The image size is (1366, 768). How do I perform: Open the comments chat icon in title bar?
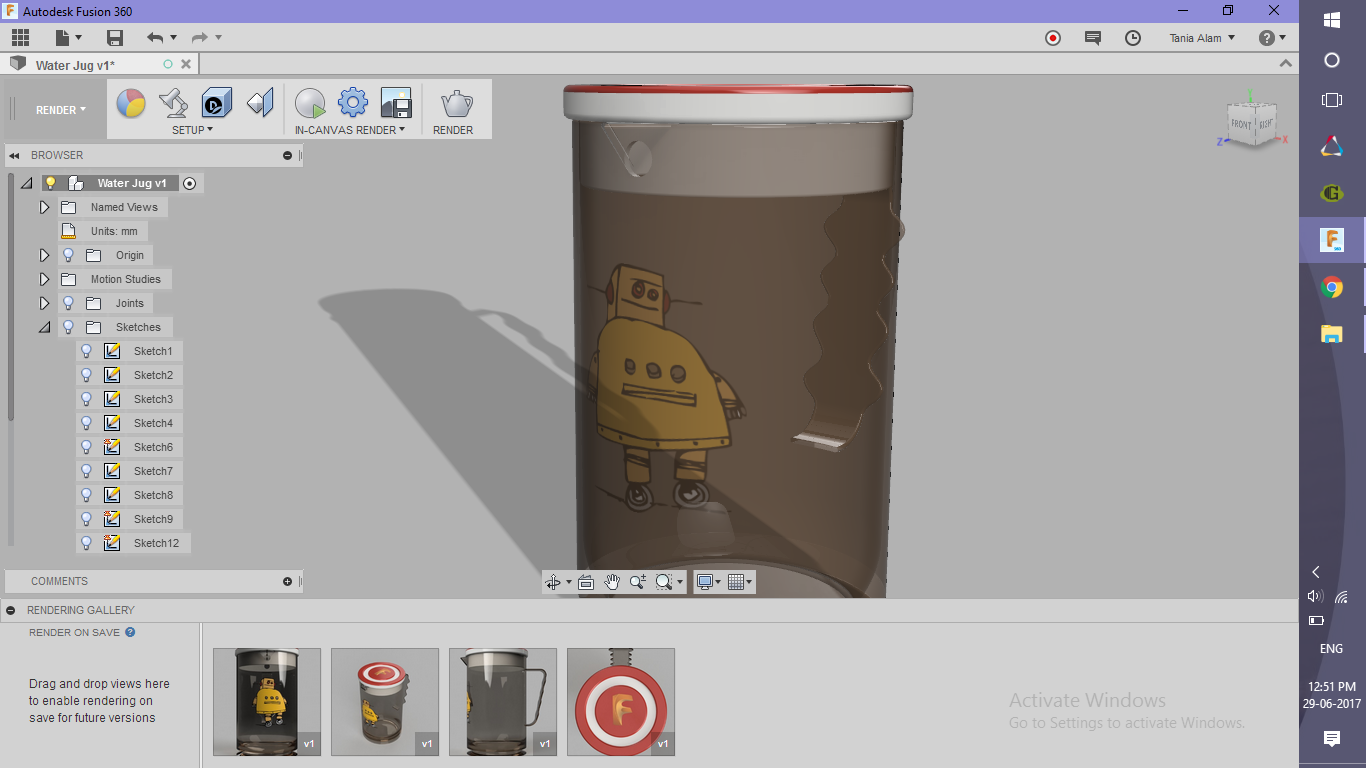pyautogui.click(x=1093, y=38)
